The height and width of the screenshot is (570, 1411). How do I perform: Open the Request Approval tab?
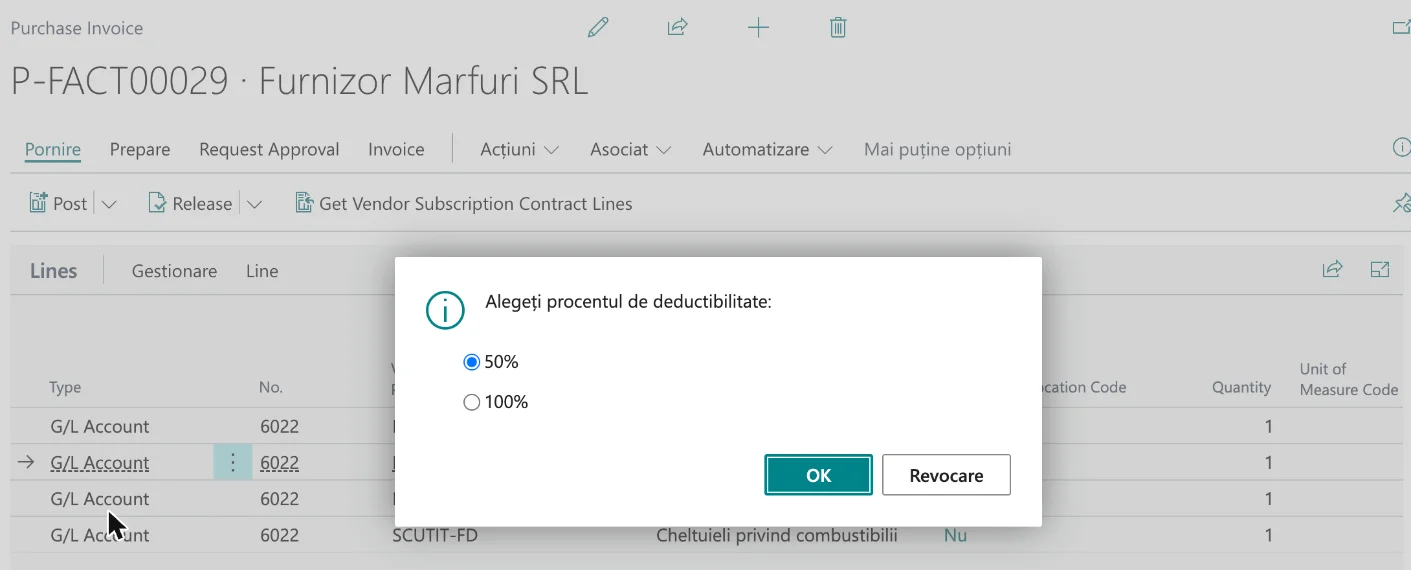(269, 149)
